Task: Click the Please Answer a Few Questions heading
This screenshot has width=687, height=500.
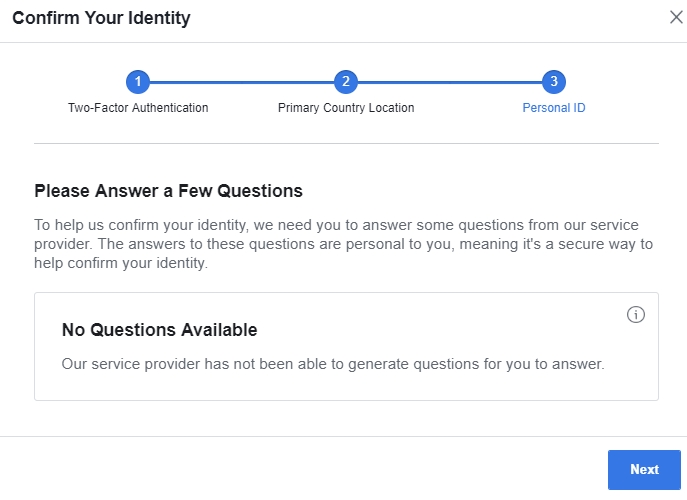Action: [168, 190]
